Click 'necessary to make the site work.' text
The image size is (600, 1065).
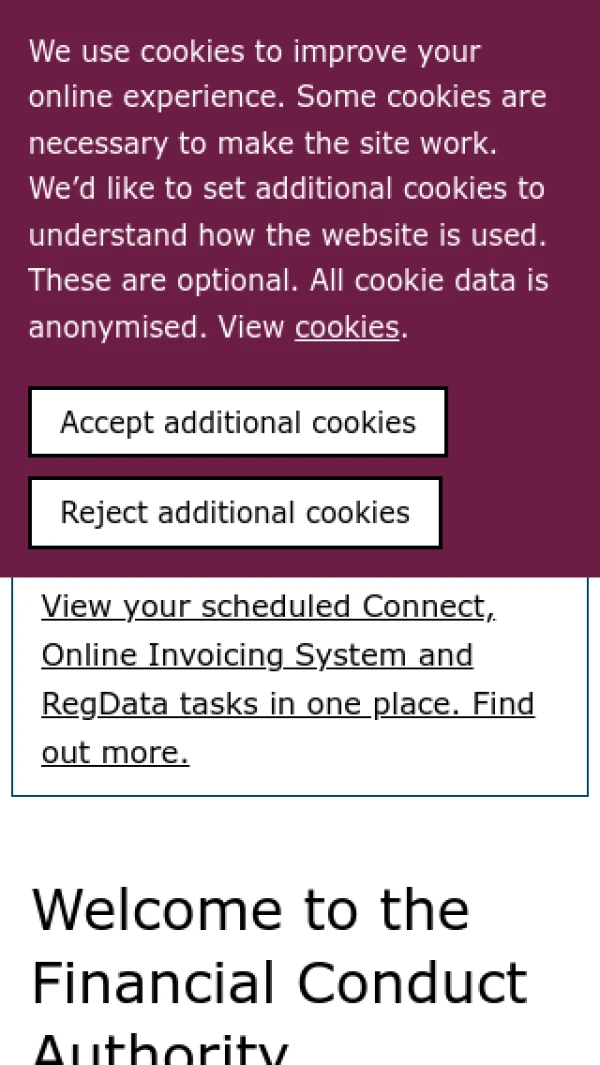point(263,143)
